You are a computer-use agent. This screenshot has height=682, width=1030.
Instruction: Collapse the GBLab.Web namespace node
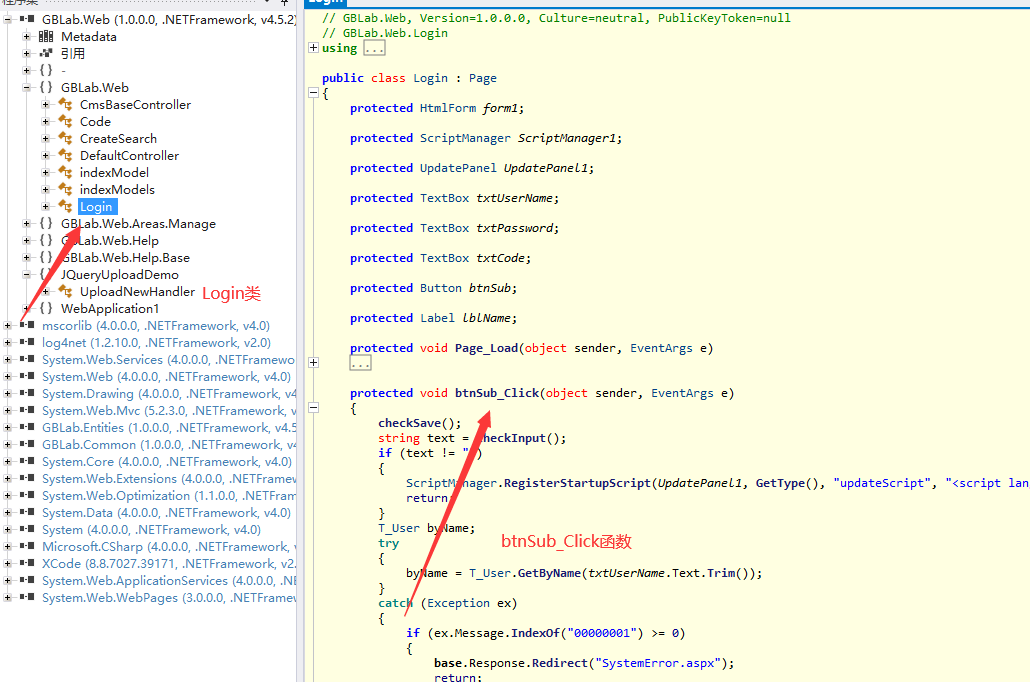[27, 88]
